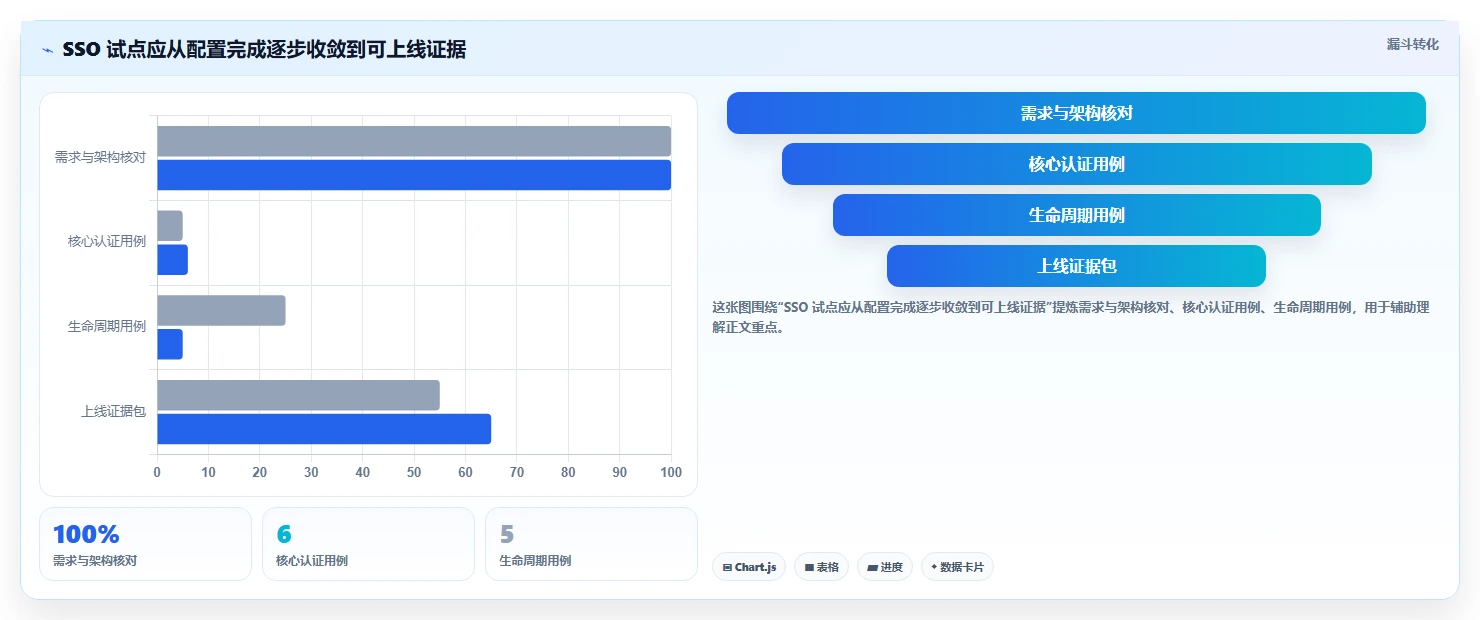The height and width of the screenshot is (620, 1480).
Task: Click the blue bar for 核心认证用例
Action: 172,260
